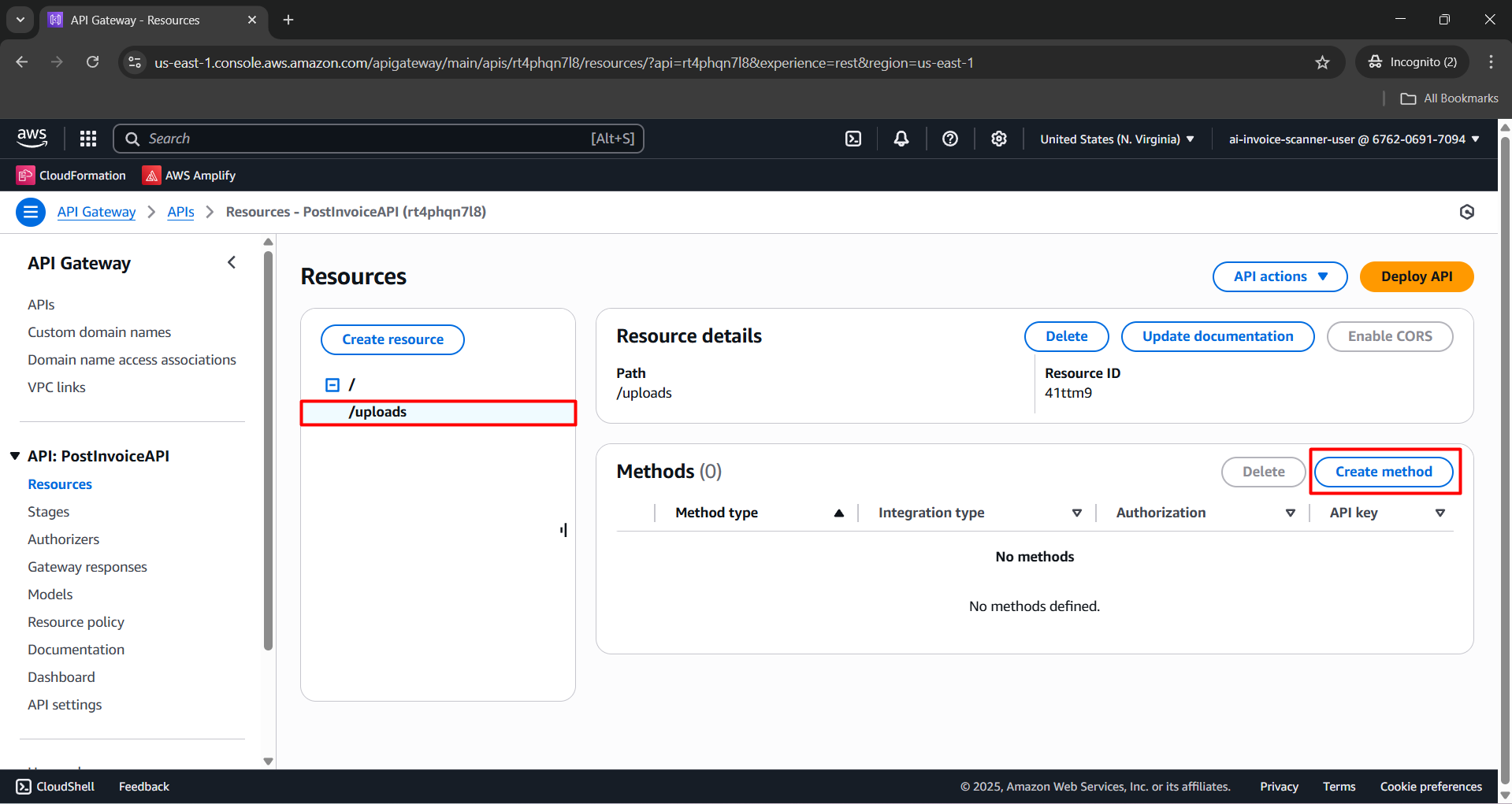The height and width of the screenshot is (804, 1512).
Task: Toggle the hamburger navigation menu icon
Action: click(x=31, y=212)
